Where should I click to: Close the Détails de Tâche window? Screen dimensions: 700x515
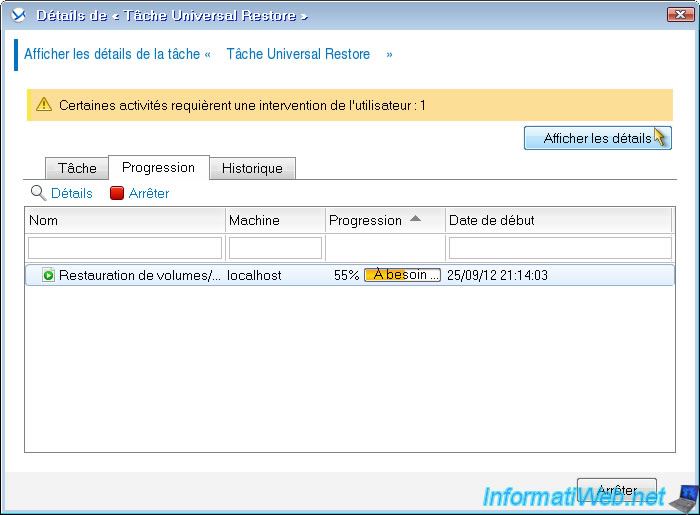point(680,14)
